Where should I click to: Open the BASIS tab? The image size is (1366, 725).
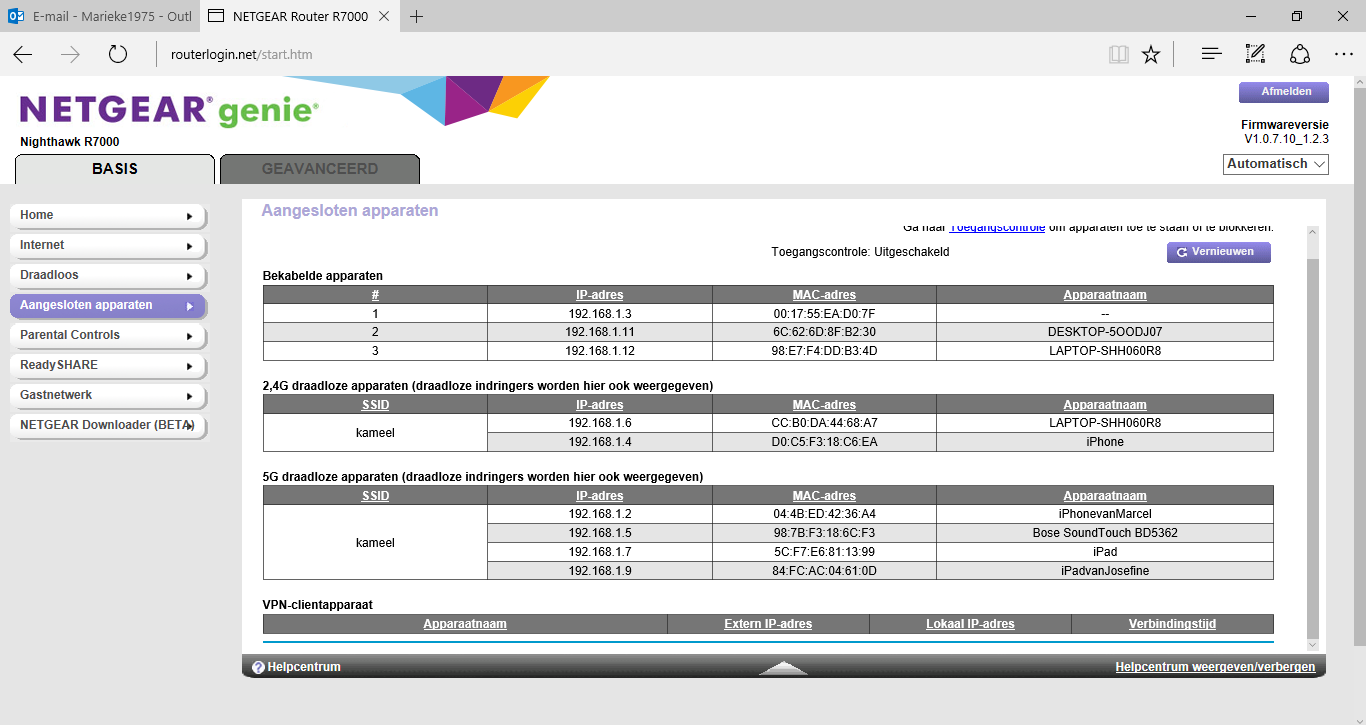[115, 169]
